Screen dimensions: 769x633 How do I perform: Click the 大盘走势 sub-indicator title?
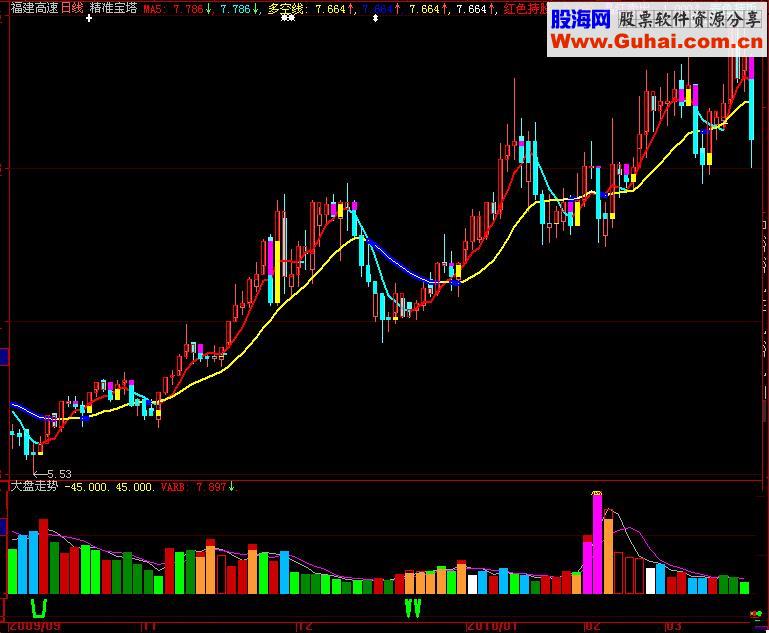(34, 486)
